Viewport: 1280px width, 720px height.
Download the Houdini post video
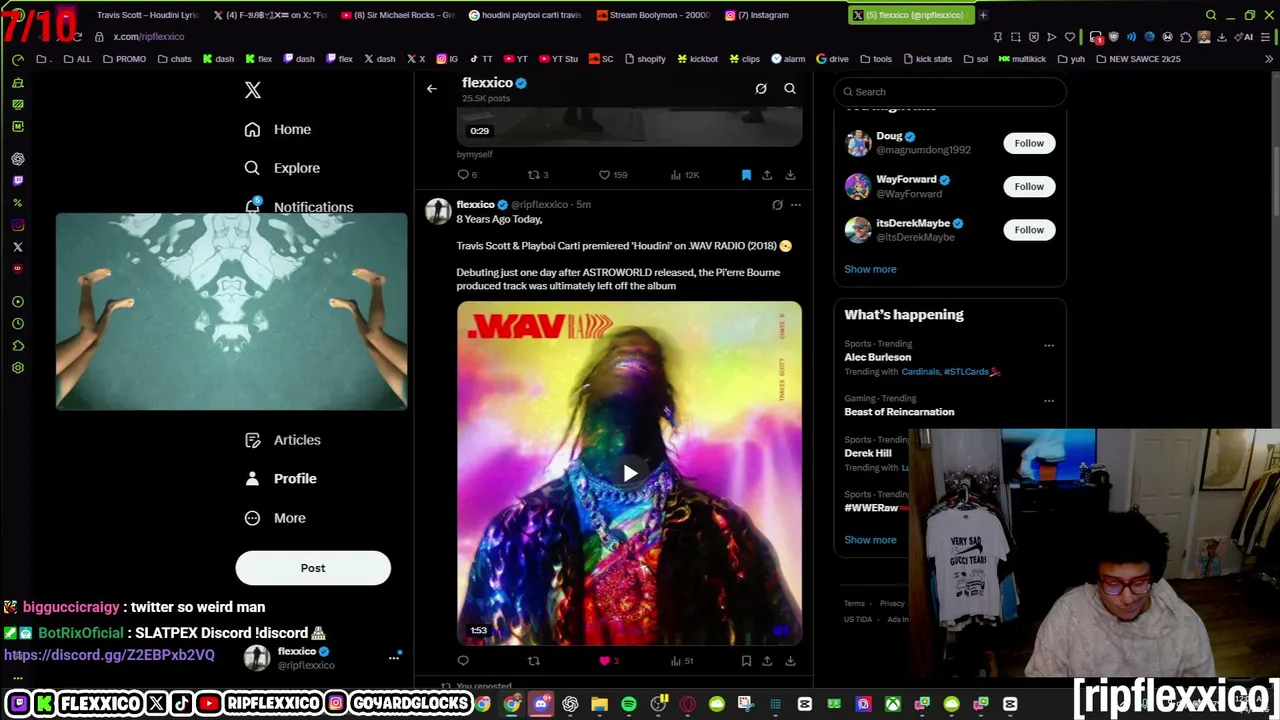(x=790, y=661)
